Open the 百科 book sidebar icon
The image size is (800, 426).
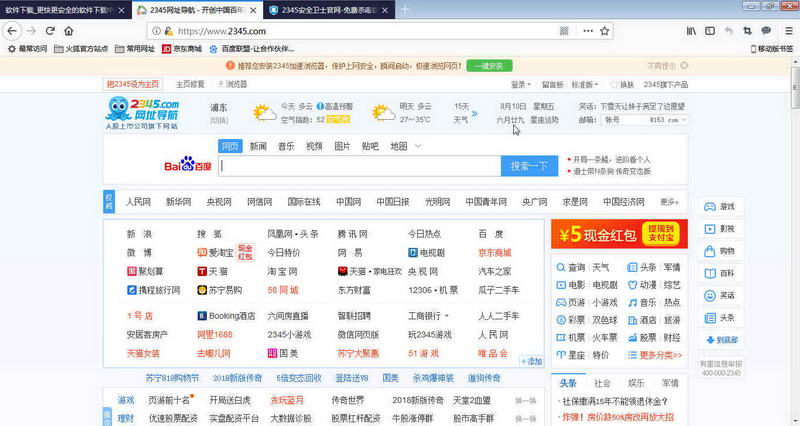pos(718,272)
